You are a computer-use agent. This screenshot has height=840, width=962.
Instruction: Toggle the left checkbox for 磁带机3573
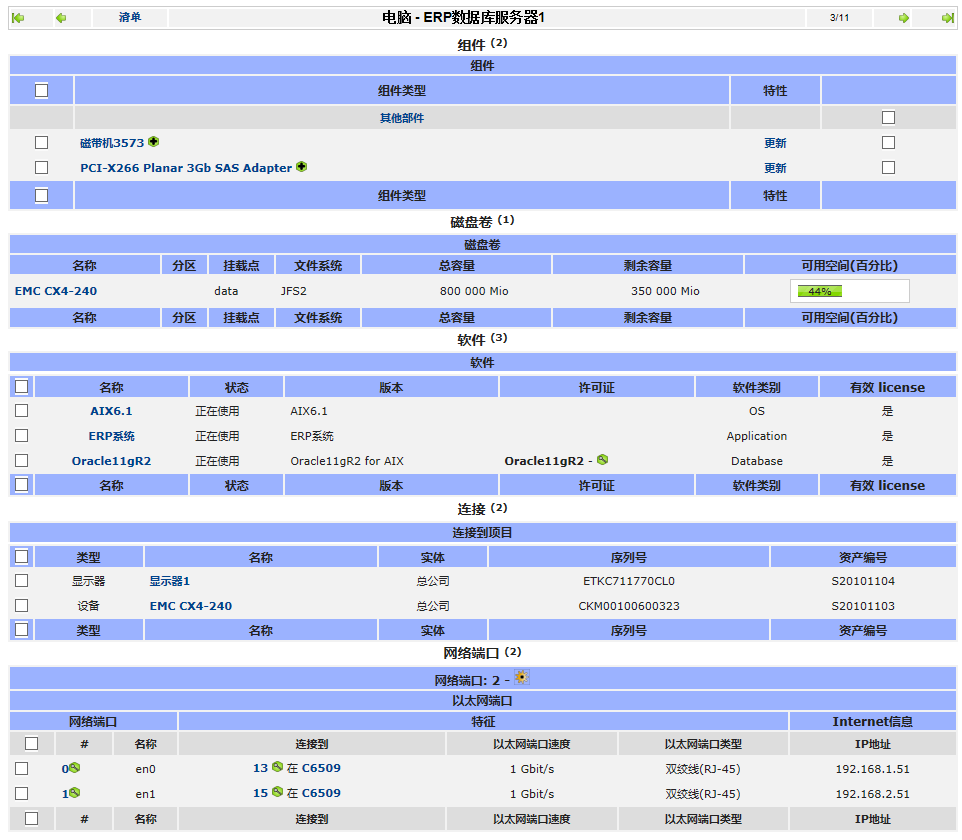41,142
